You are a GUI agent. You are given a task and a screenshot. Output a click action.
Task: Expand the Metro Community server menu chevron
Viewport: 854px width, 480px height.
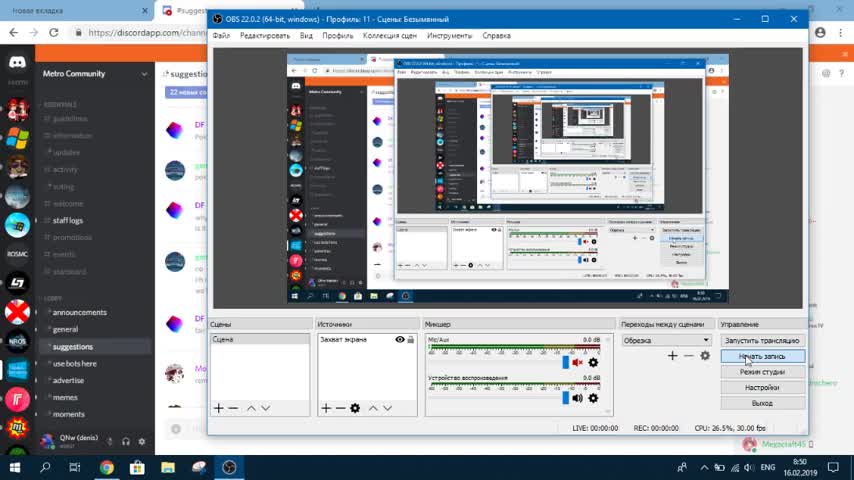click(x=144, y=74)
